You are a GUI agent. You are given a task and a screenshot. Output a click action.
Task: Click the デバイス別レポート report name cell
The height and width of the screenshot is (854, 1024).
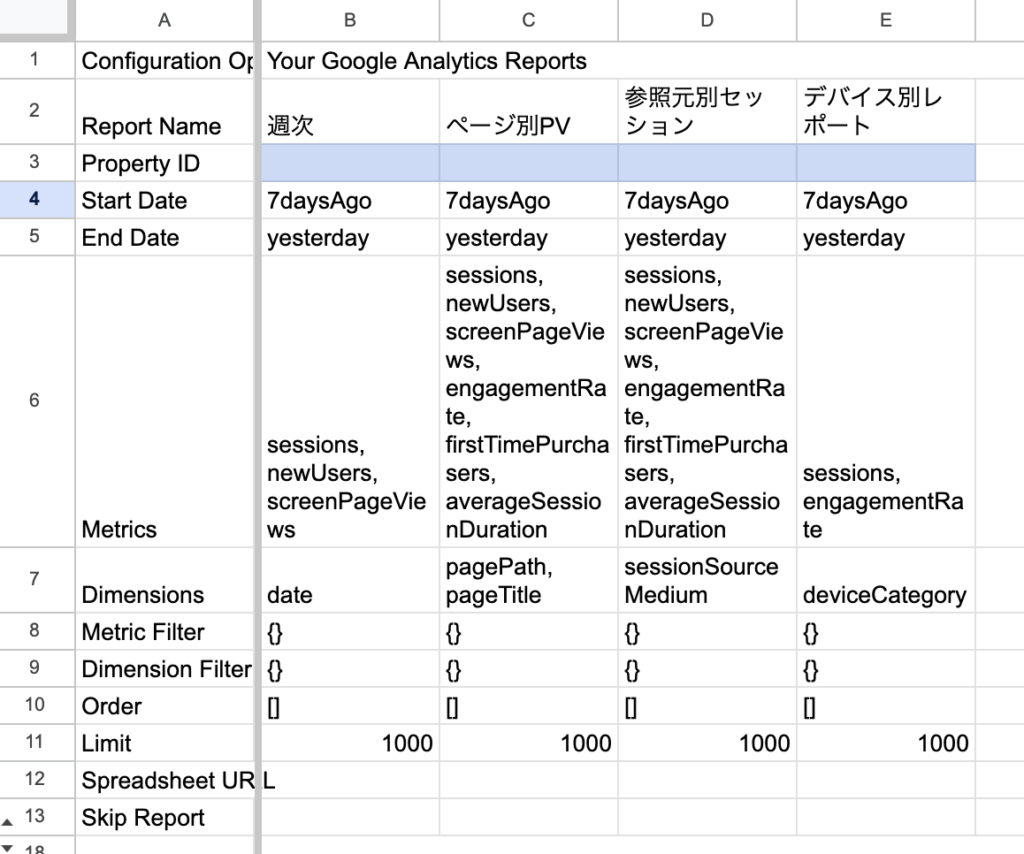tap(886, 111)
